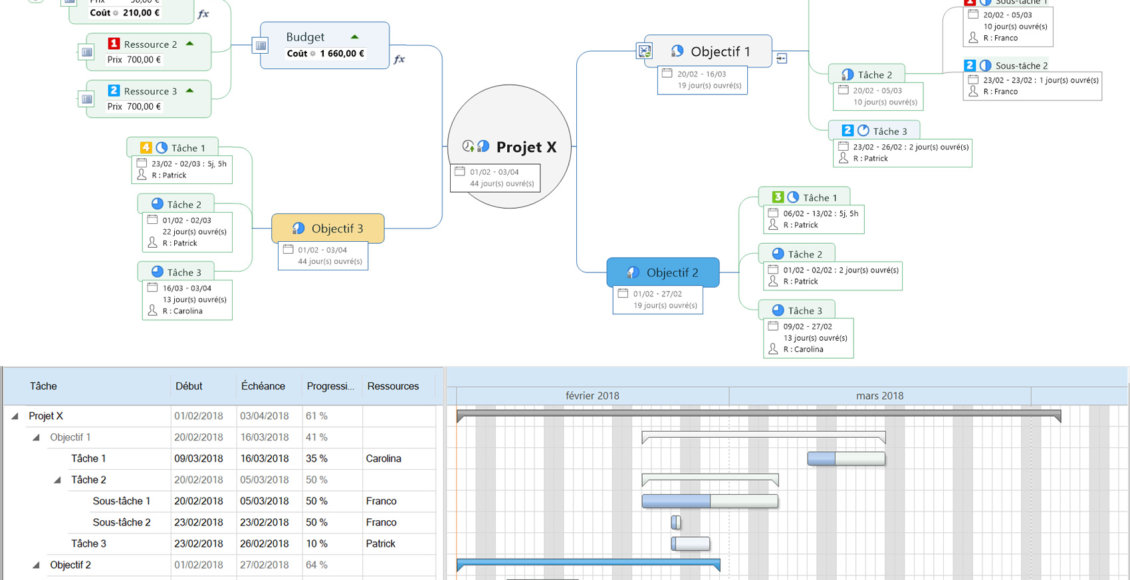The width and height of the screenshot is (1130, 580).
Task: Click the priority 1 marker on Ressource 2
Action: (114, 44)
